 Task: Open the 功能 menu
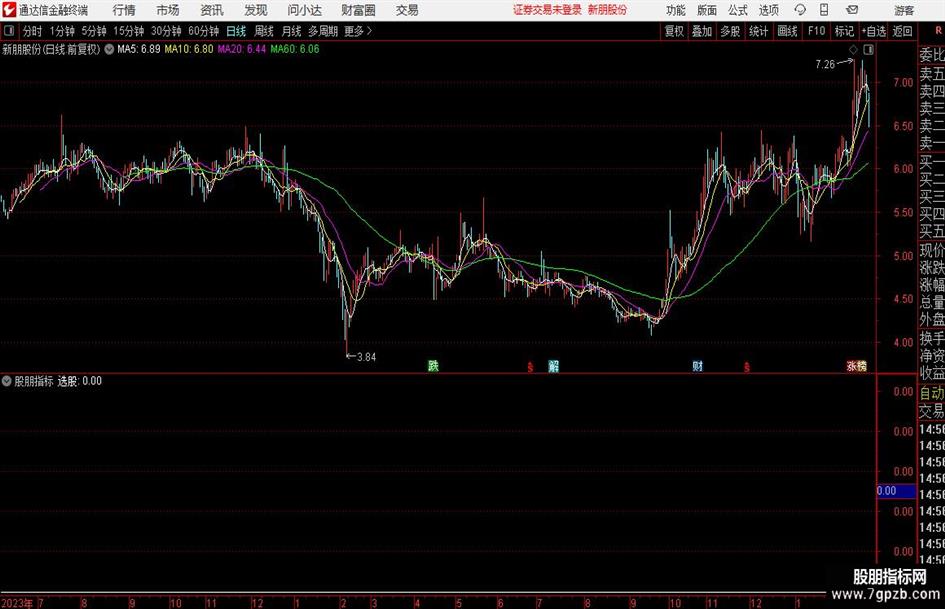point(676,10)
